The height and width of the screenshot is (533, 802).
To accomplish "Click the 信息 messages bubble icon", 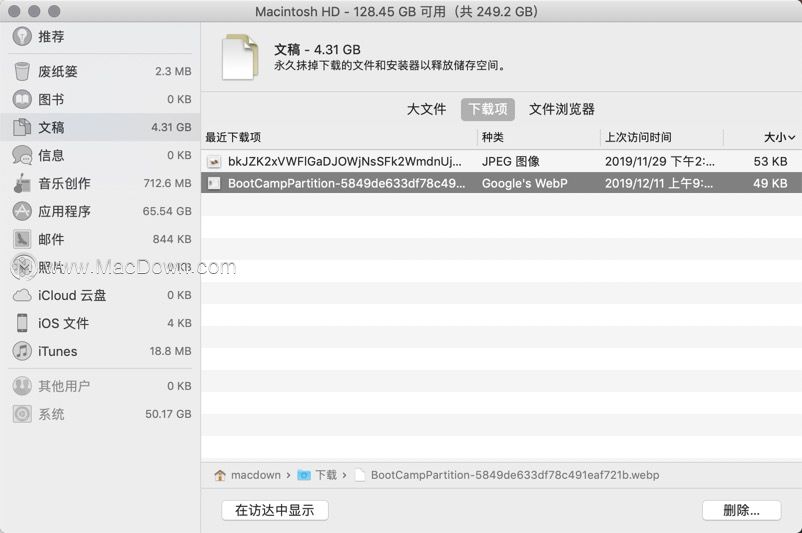I will (x=22, y=155).
